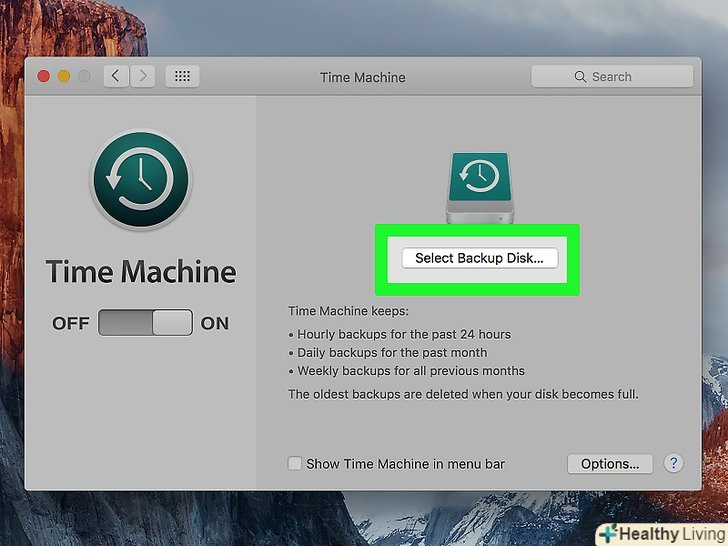Click the magnifying glass search icon
This screenshot has height=546, width=728.
click(x=580, y=77)
